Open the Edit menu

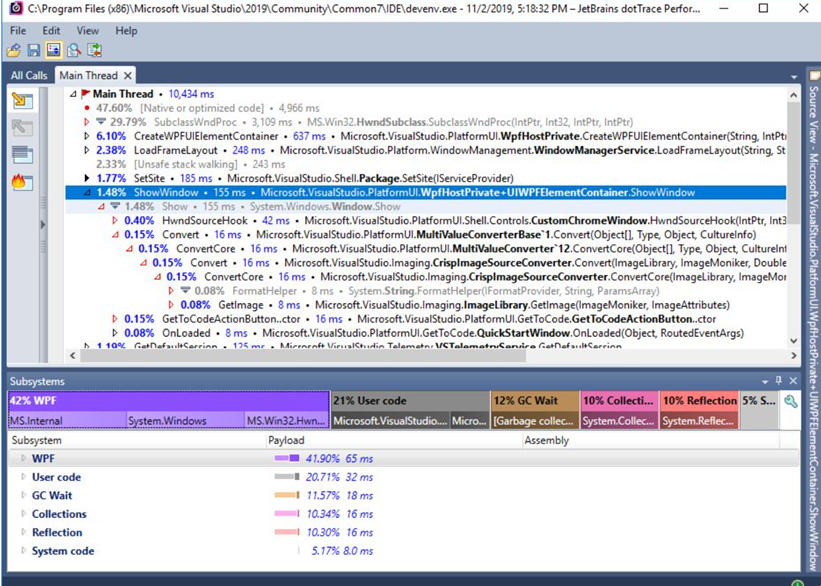[x=51, y=30]
